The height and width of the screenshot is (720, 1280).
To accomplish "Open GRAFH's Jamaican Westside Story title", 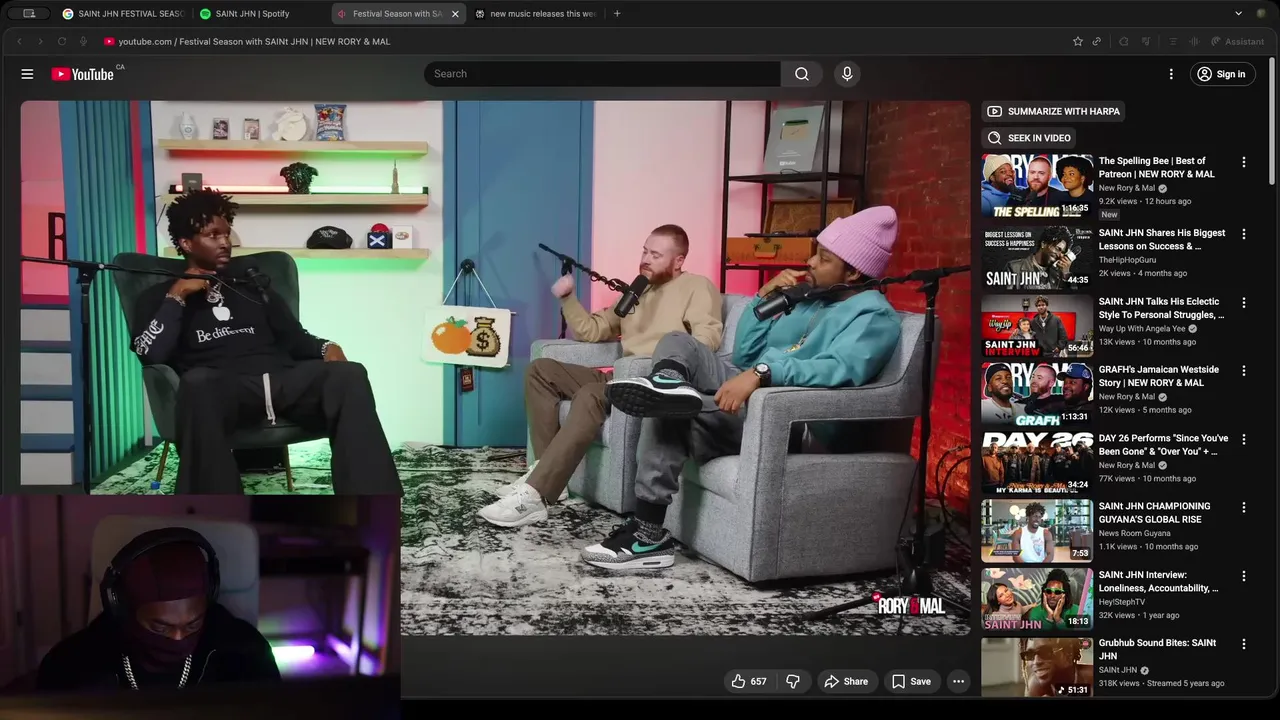I will coord(1159,376).
